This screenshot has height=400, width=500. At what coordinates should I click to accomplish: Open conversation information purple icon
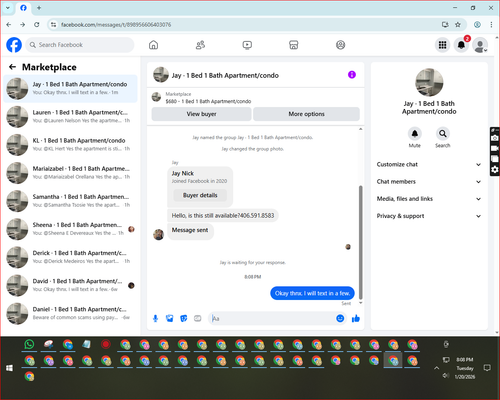(352, 75)
